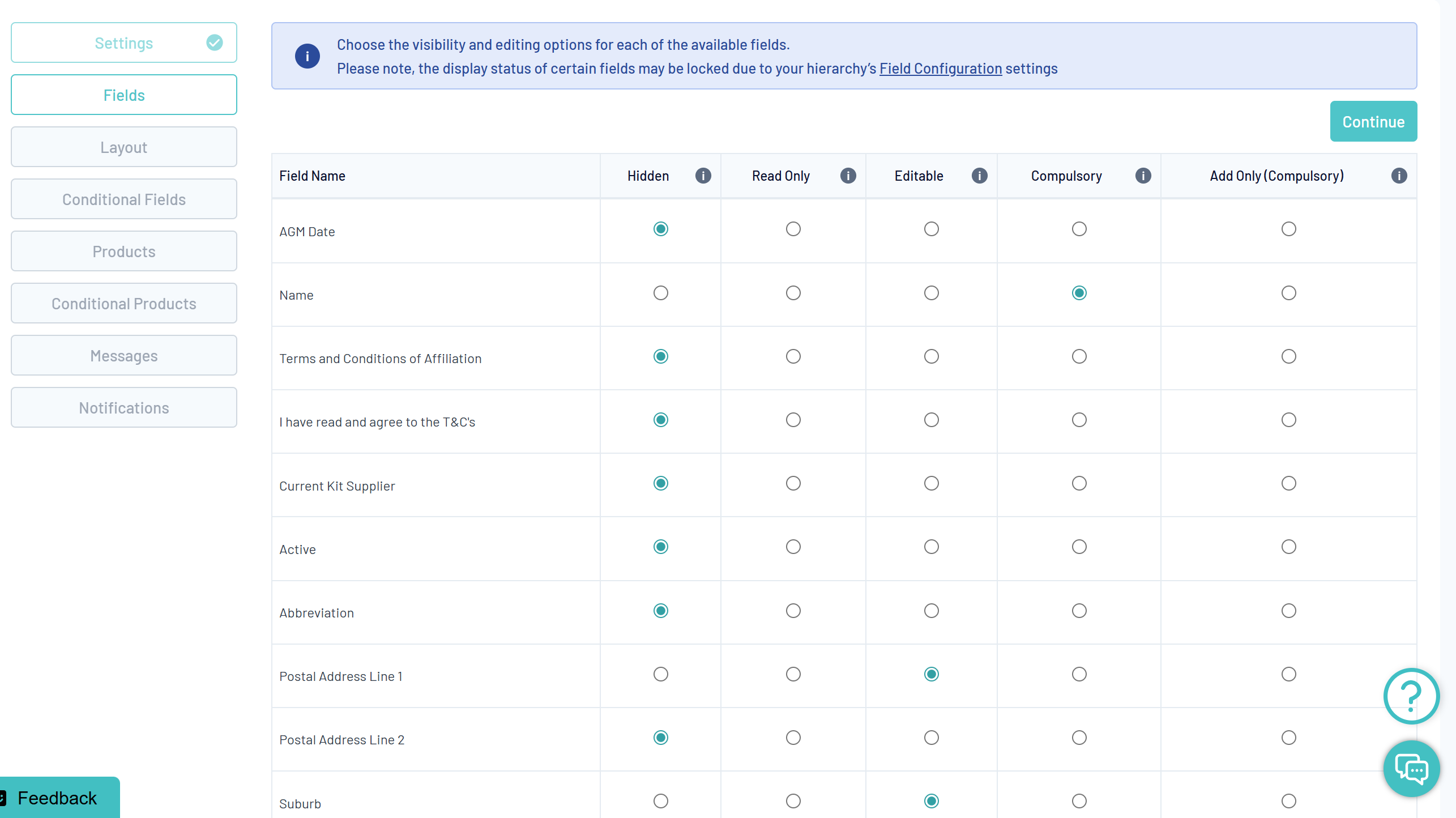Click the Feedback tab at bottom left
The height and width of the screenshot is (818, 1456).
point(57,798)
